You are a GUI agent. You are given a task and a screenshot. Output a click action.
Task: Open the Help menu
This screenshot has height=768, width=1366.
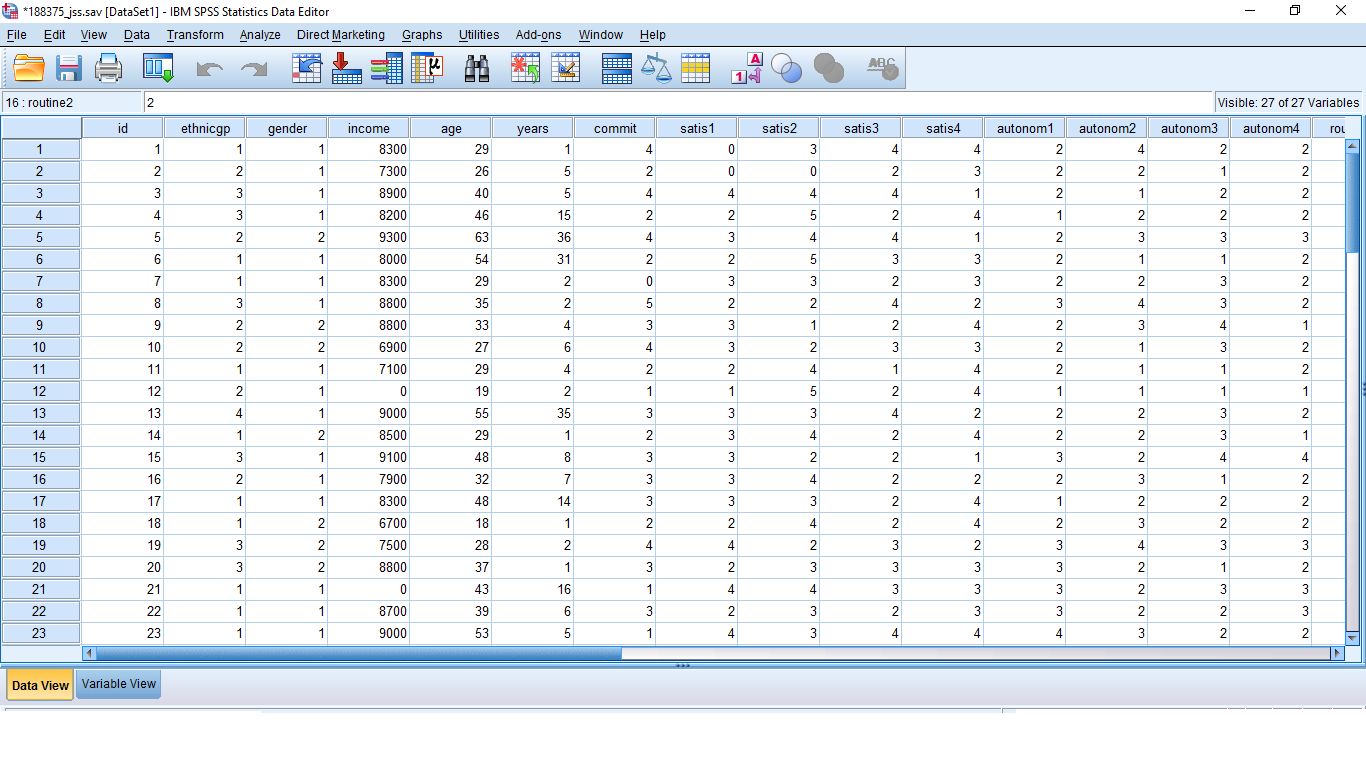(x=653, y=35)
